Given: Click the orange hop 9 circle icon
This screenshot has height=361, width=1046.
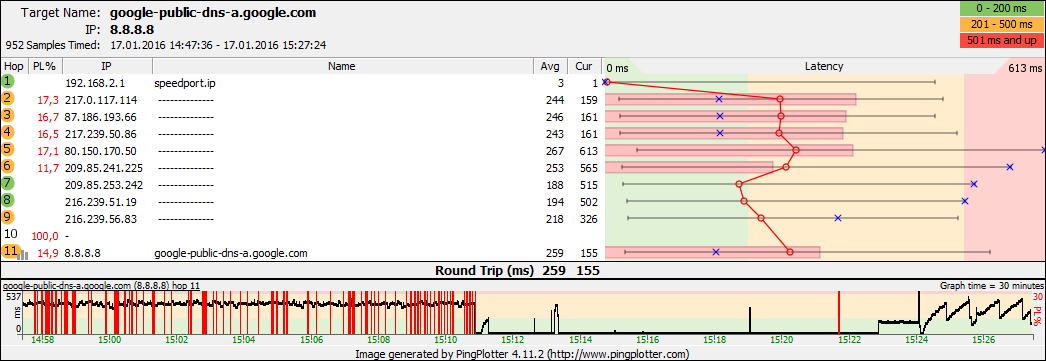Looking at the screenshot, I should click(8, 218).
